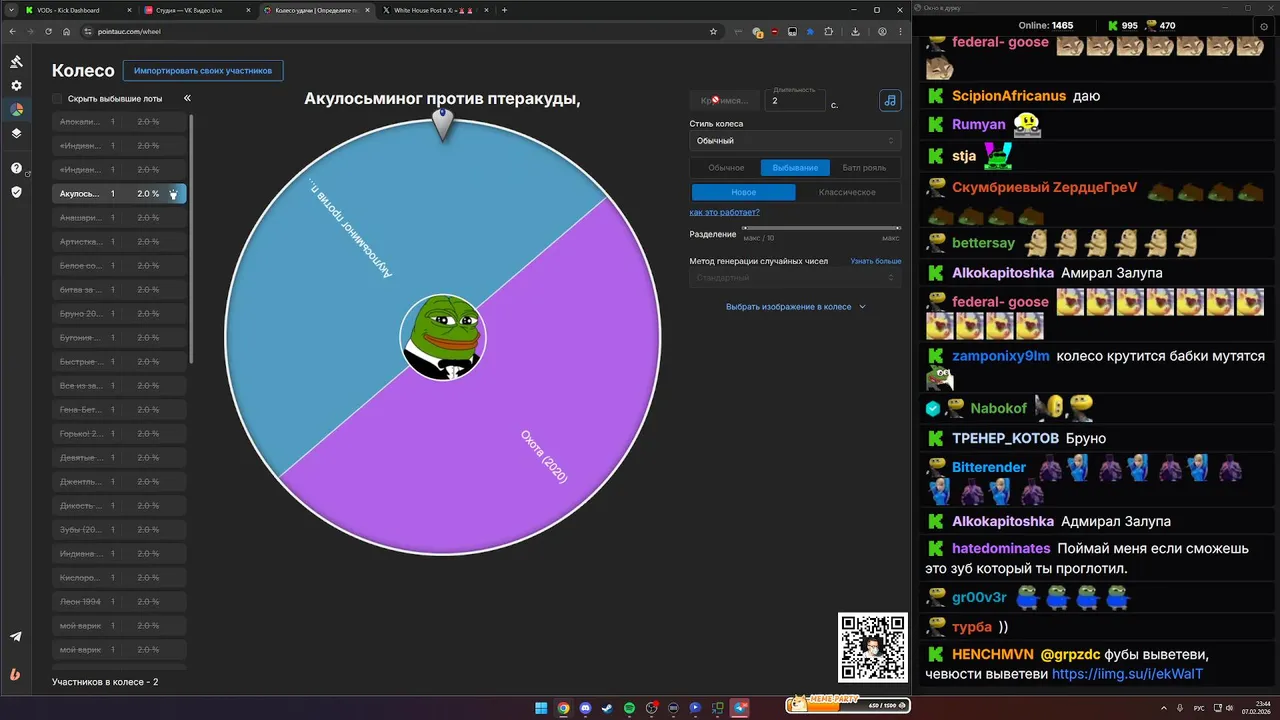Open Discord from the taskbar
Image resolution: width=1280 pixels, height=720 pixels.
click(x=585, y=708)
